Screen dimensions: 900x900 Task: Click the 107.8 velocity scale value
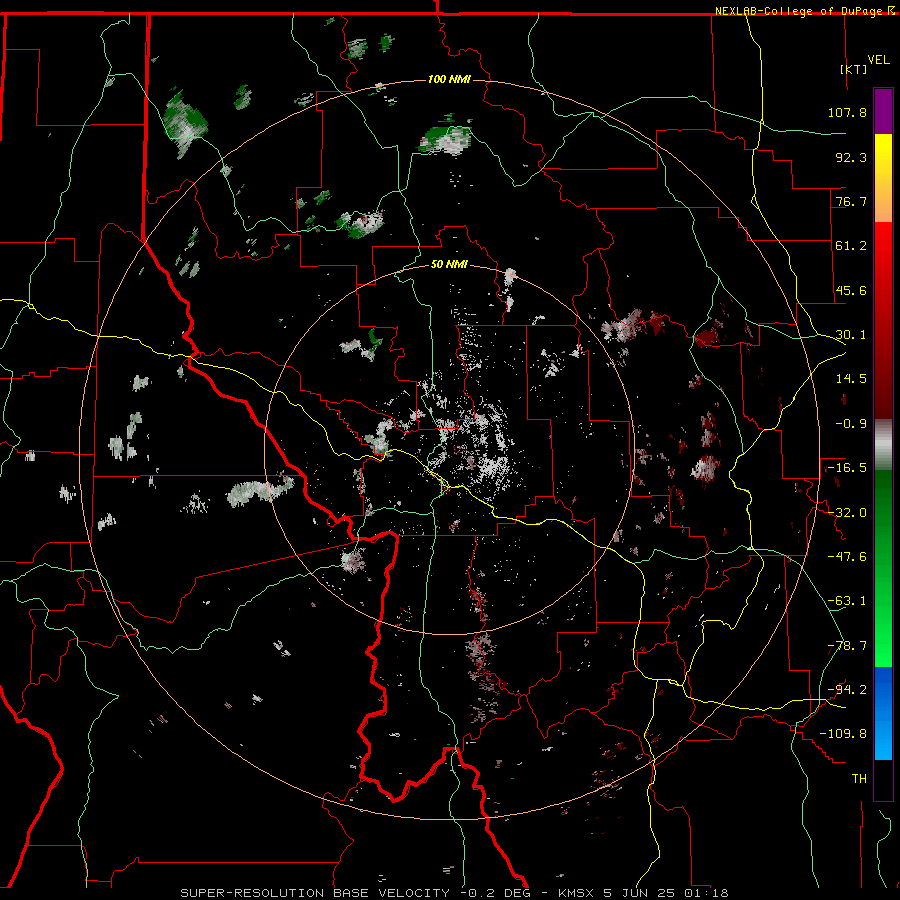(847, 112)
